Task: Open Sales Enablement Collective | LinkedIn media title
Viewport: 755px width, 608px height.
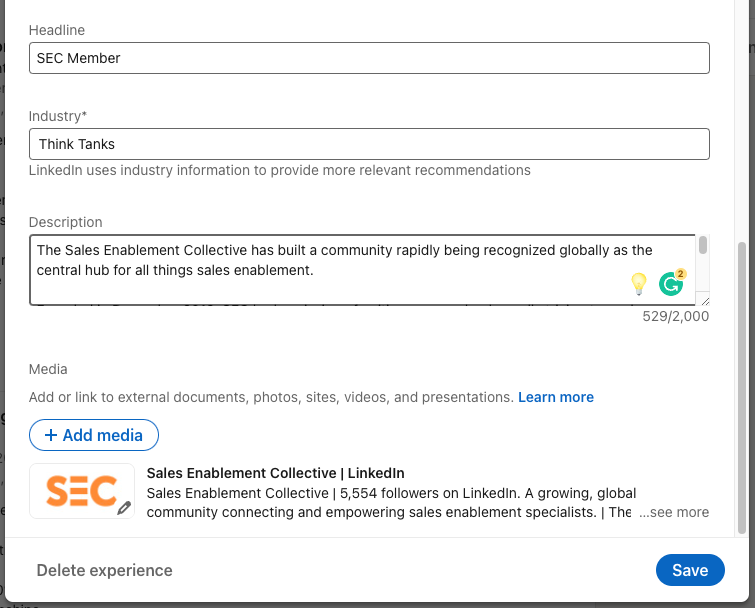Action: [x=275, y=473]
